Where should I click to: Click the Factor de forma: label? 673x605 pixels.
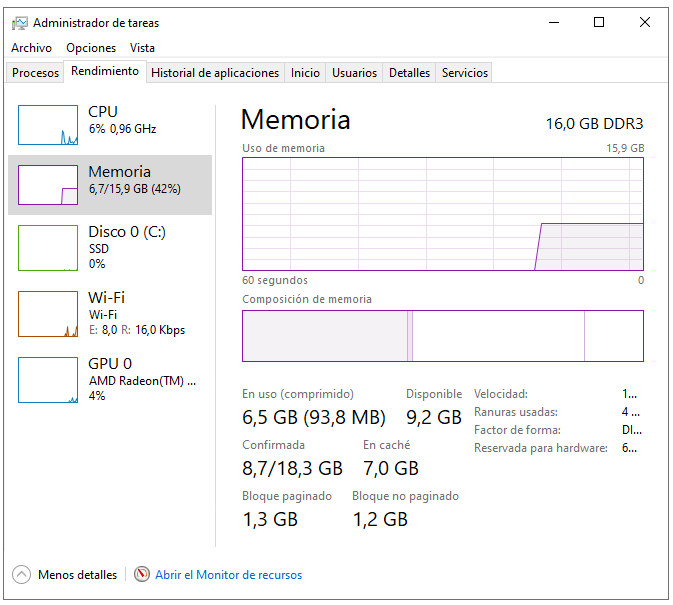point(517,430)
